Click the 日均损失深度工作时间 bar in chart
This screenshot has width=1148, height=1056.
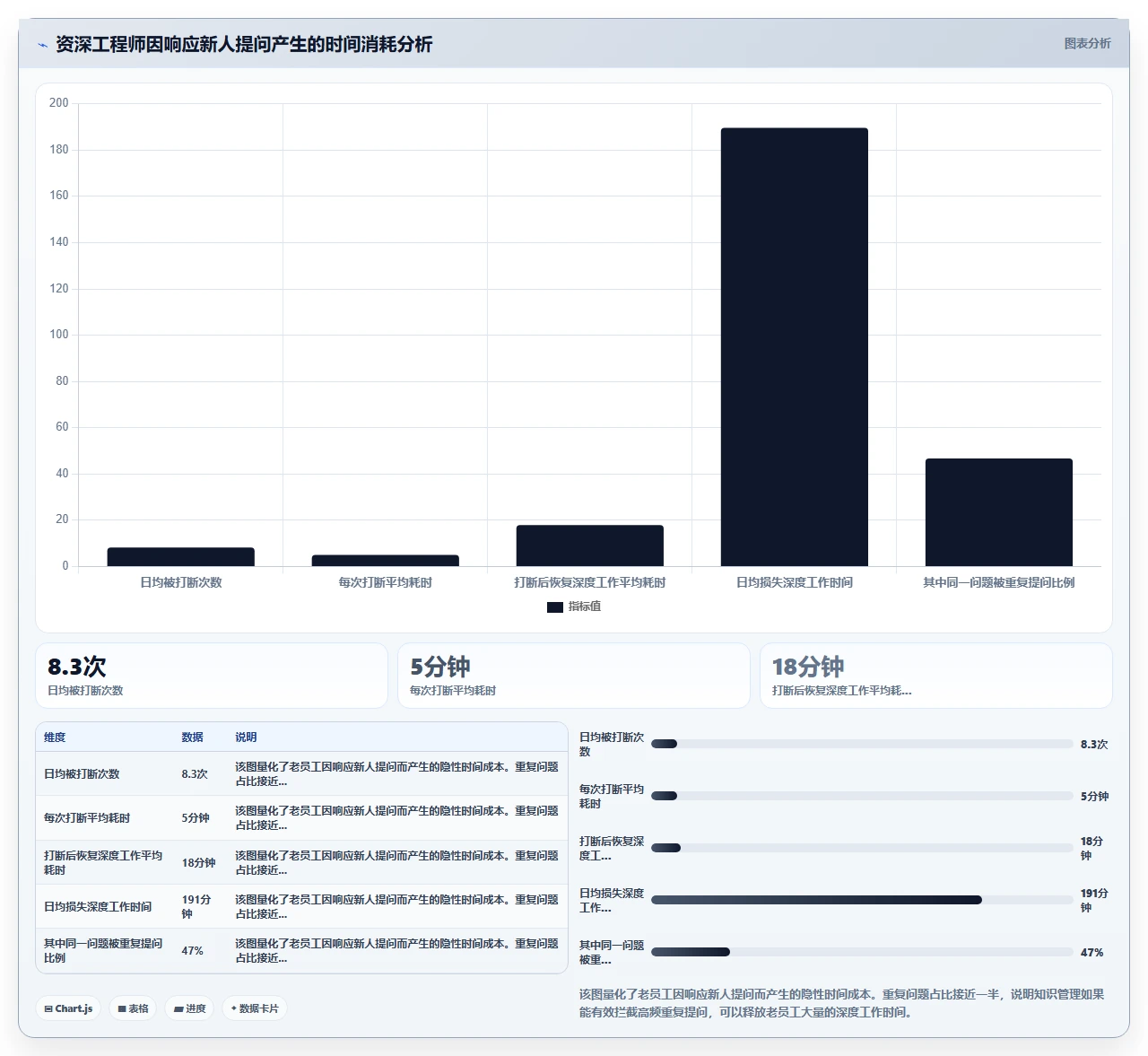[795, 347]
